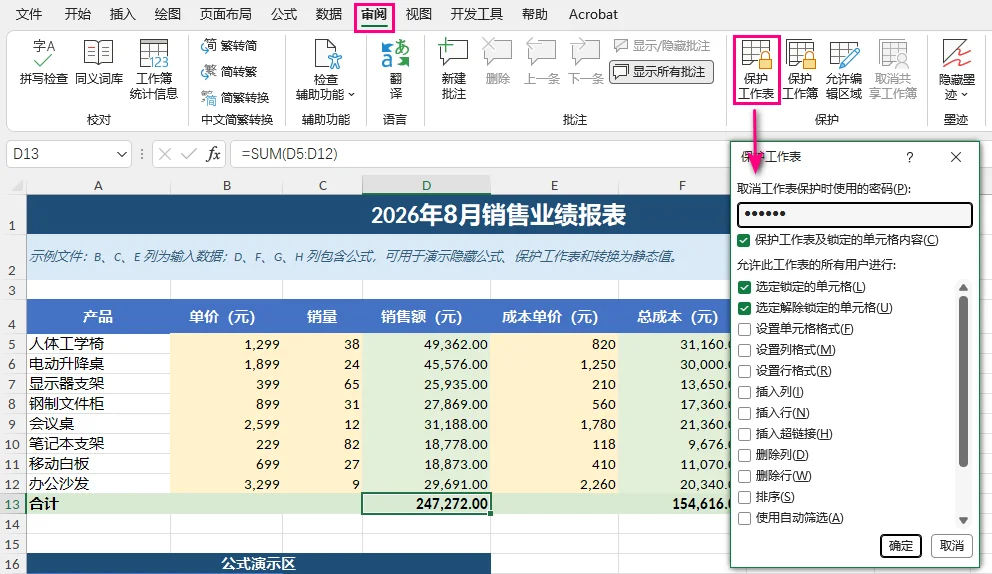This screenshot has height=574, width=992.
Task: Click the password input field
Action: click(855, 215)
